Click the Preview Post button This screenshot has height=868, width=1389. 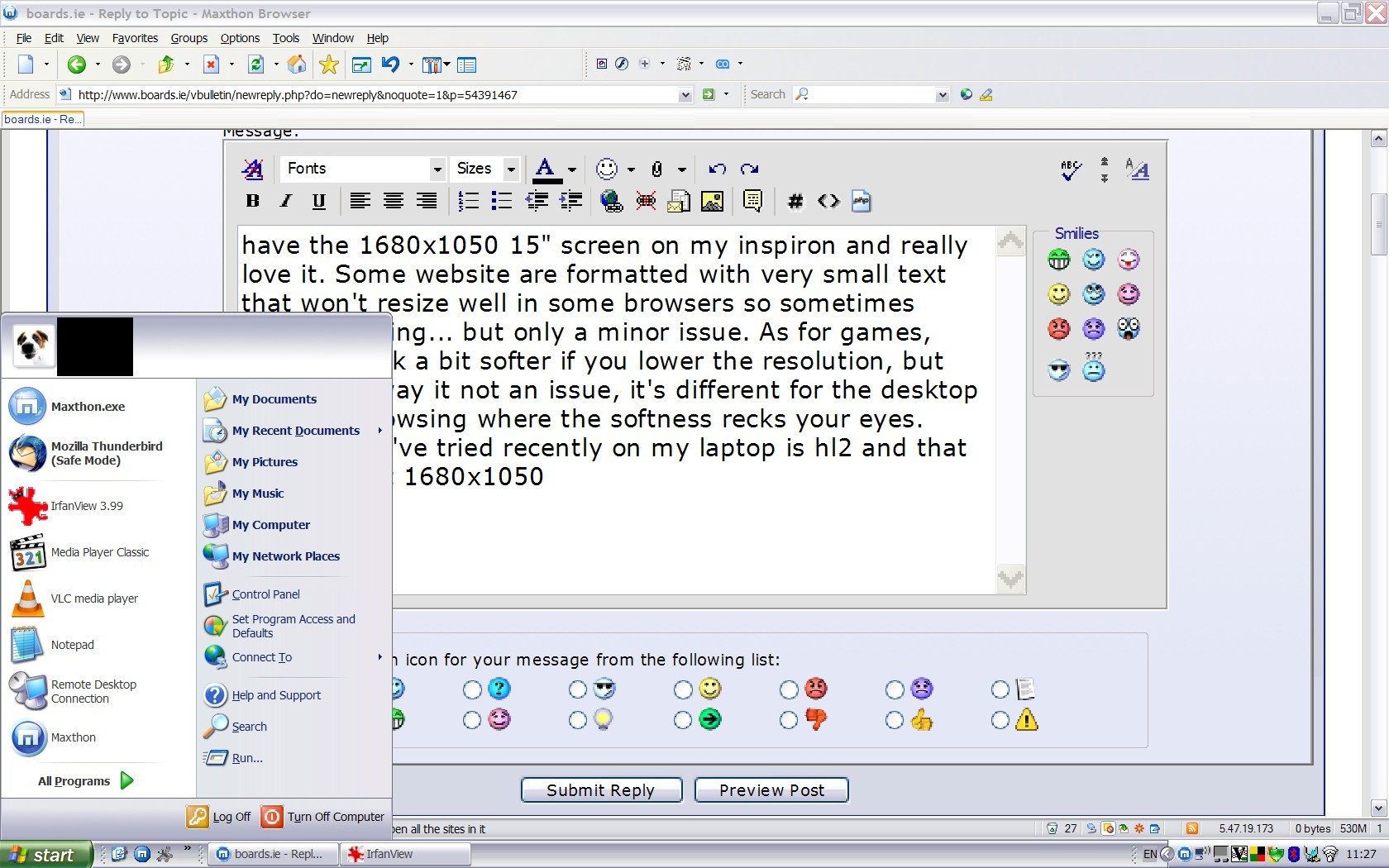[x=771, y=790]
